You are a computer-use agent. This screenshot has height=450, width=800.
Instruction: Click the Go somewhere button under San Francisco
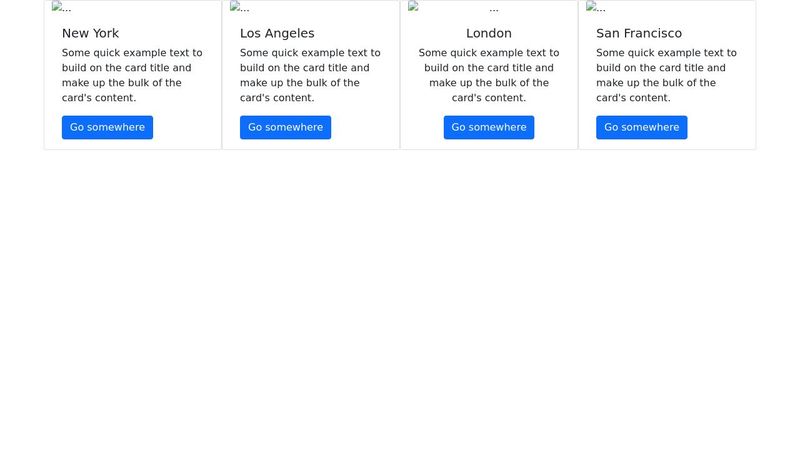[x=641, y=127]
